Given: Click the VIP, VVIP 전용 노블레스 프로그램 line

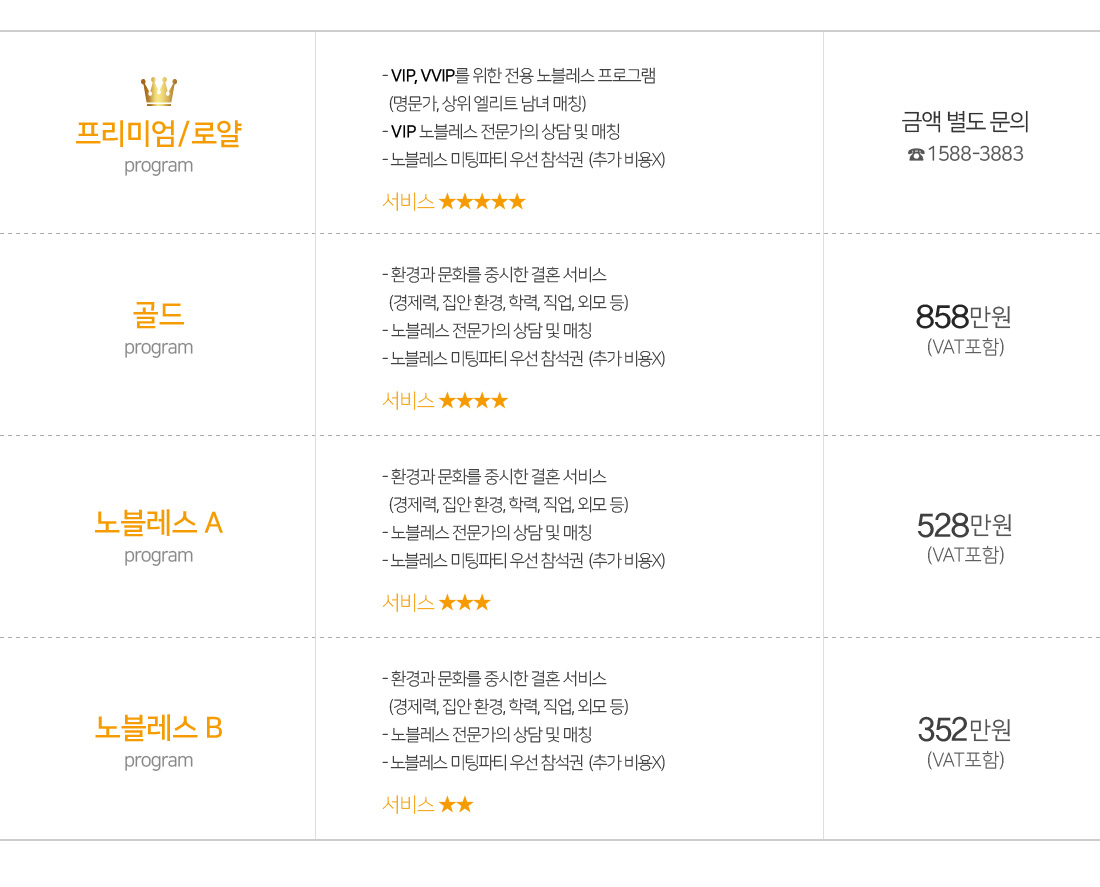Looking at the screenshot, I should point(519,75).
